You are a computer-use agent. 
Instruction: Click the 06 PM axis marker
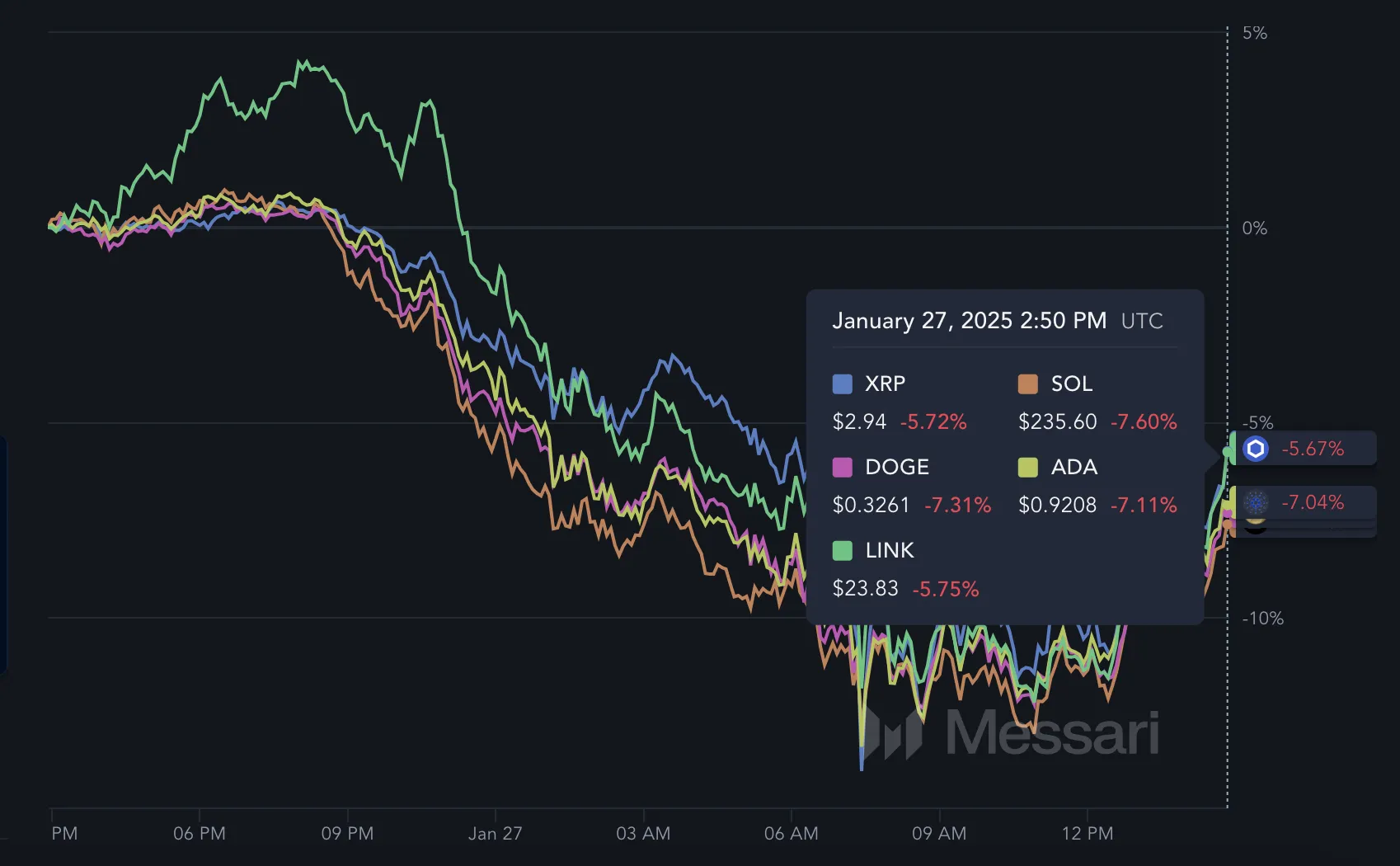point(200,833)
